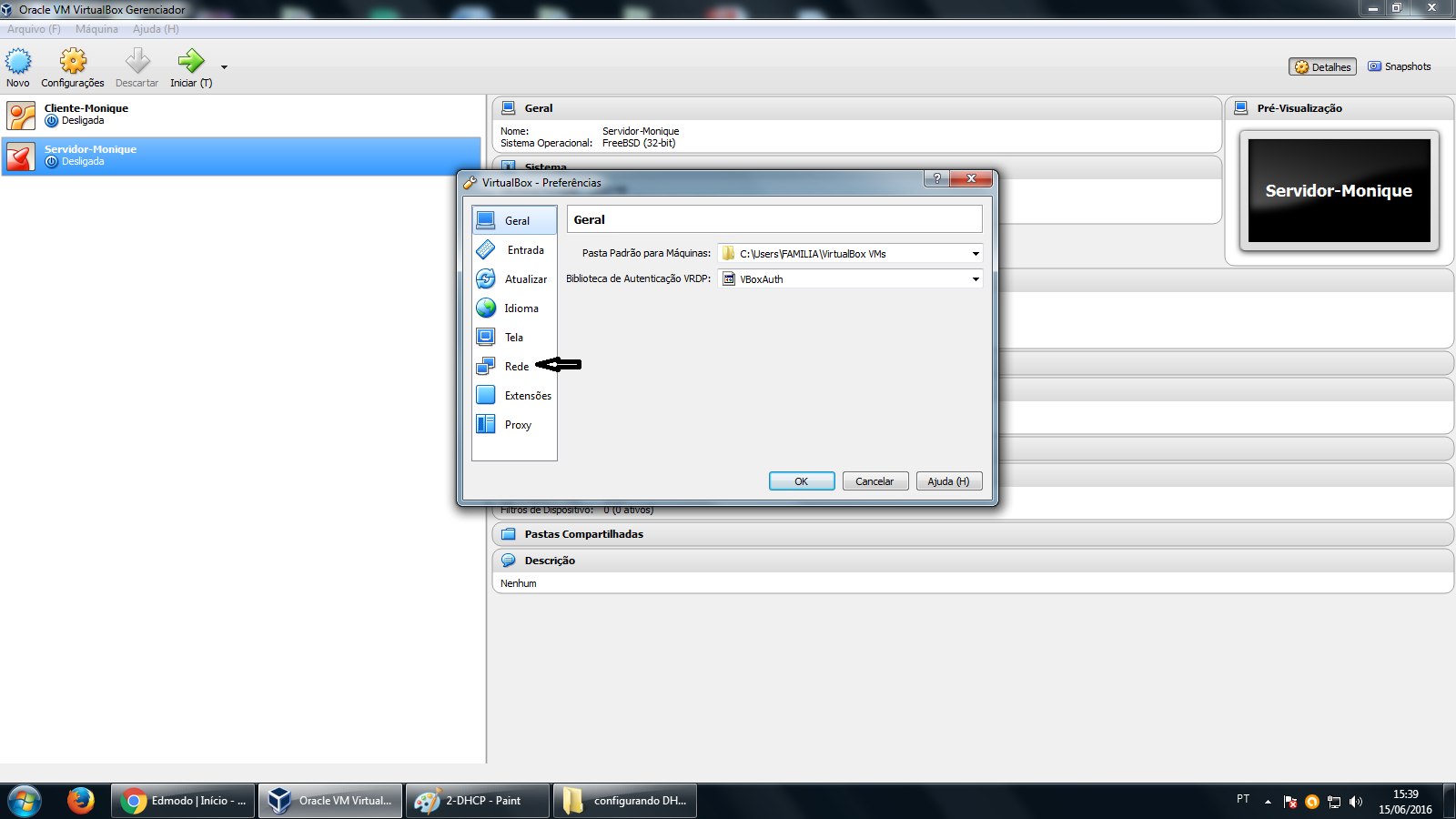1456x819 pixels.
Task: Select Idioma in preferences sidebar
Action: point(514,308)
